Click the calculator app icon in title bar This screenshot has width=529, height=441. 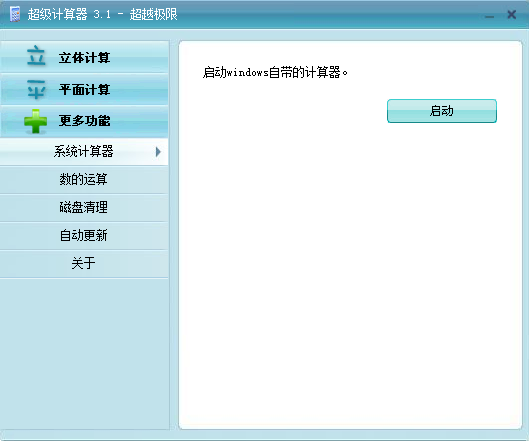click(x=15, y=14)
